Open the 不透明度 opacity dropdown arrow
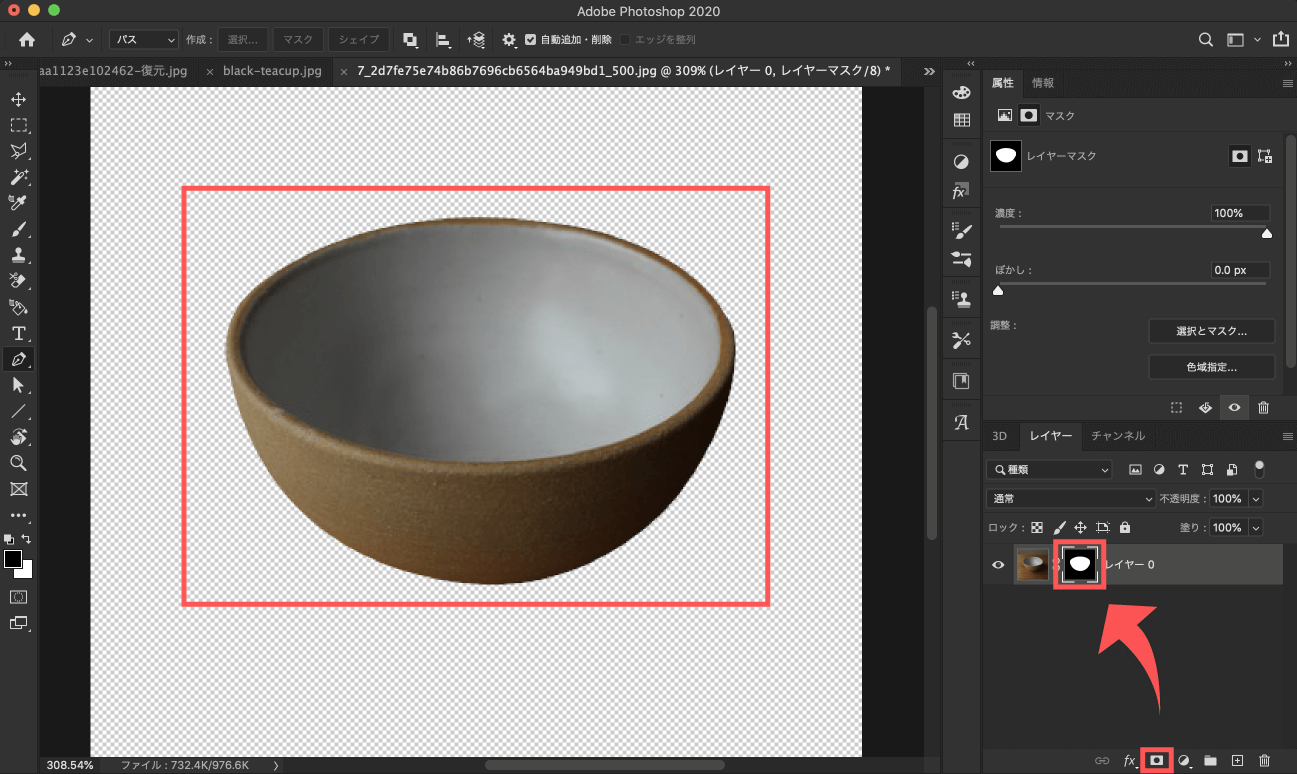The width and height of the screenshot is (1297, 774). pos(1256,498)
